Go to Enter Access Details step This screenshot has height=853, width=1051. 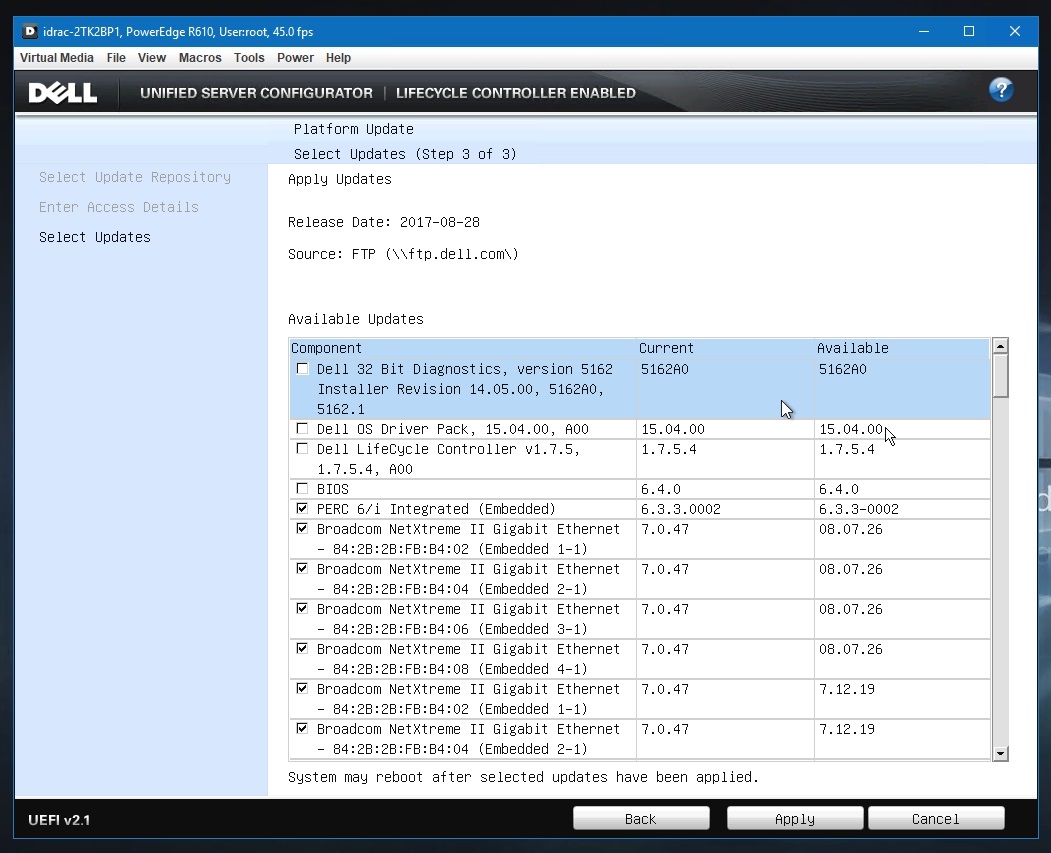coord(119,207)
